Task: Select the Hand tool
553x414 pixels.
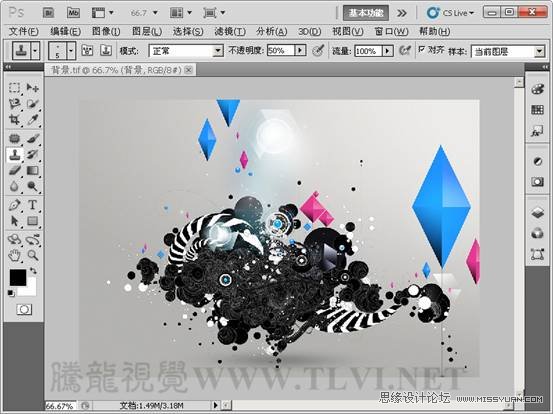Action: [x=14, y=255]
